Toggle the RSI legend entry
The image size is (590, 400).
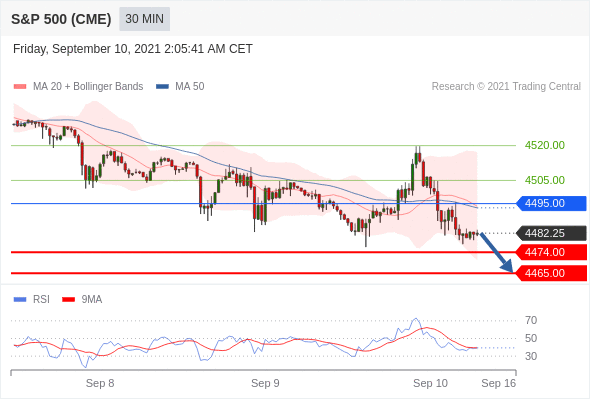coord(32,300)
